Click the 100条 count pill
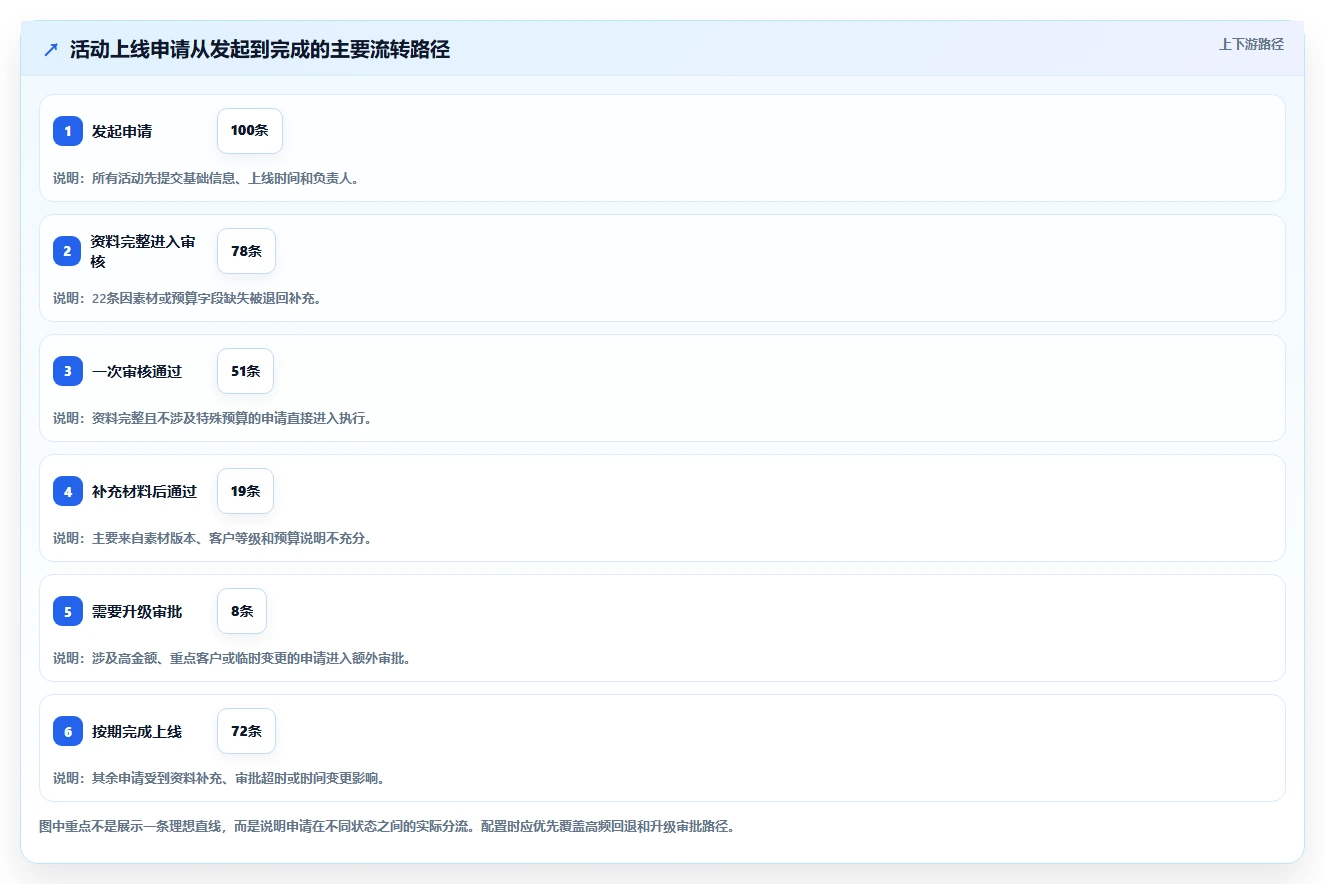The height and width of the screenshot is (884, 1325). pyautogui.click(x=250, y=131)
